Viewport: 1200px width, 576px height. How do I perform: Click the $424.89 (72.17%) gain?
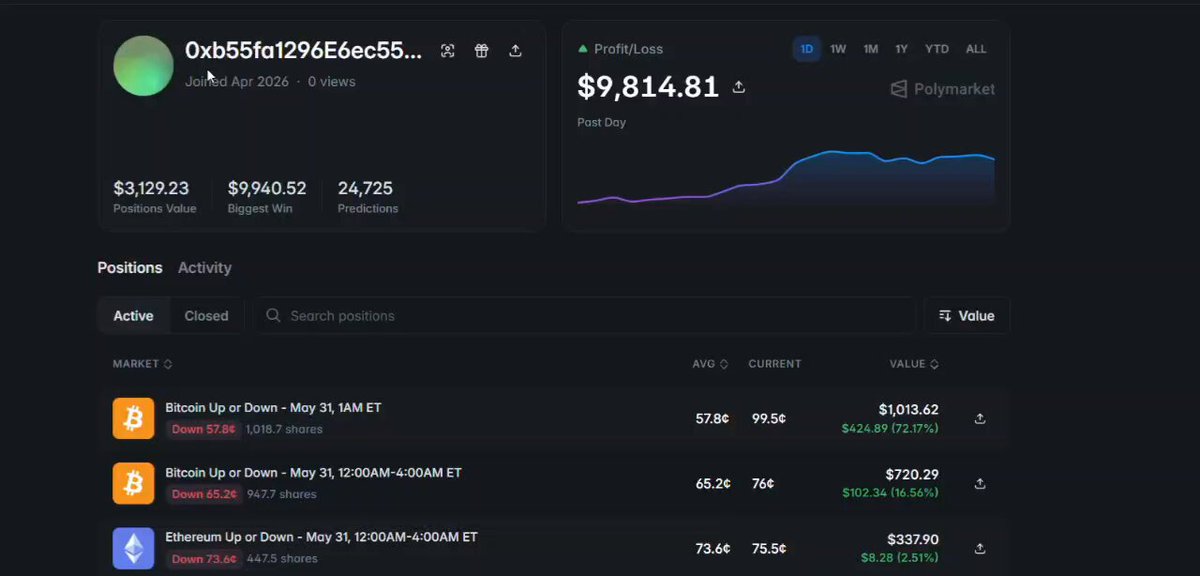point(890,429)
